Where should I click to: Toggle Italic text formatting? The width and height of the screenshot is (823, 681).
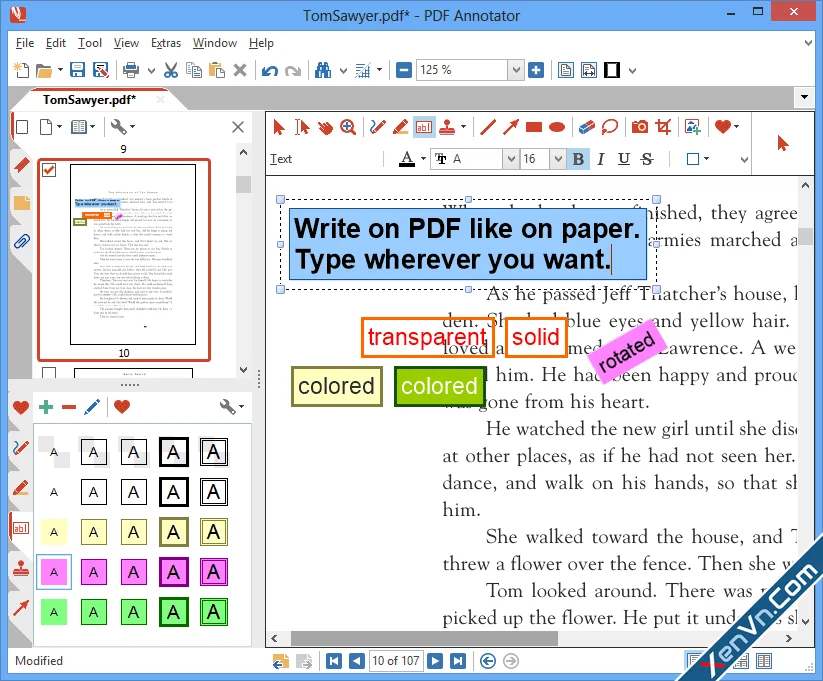601,159
